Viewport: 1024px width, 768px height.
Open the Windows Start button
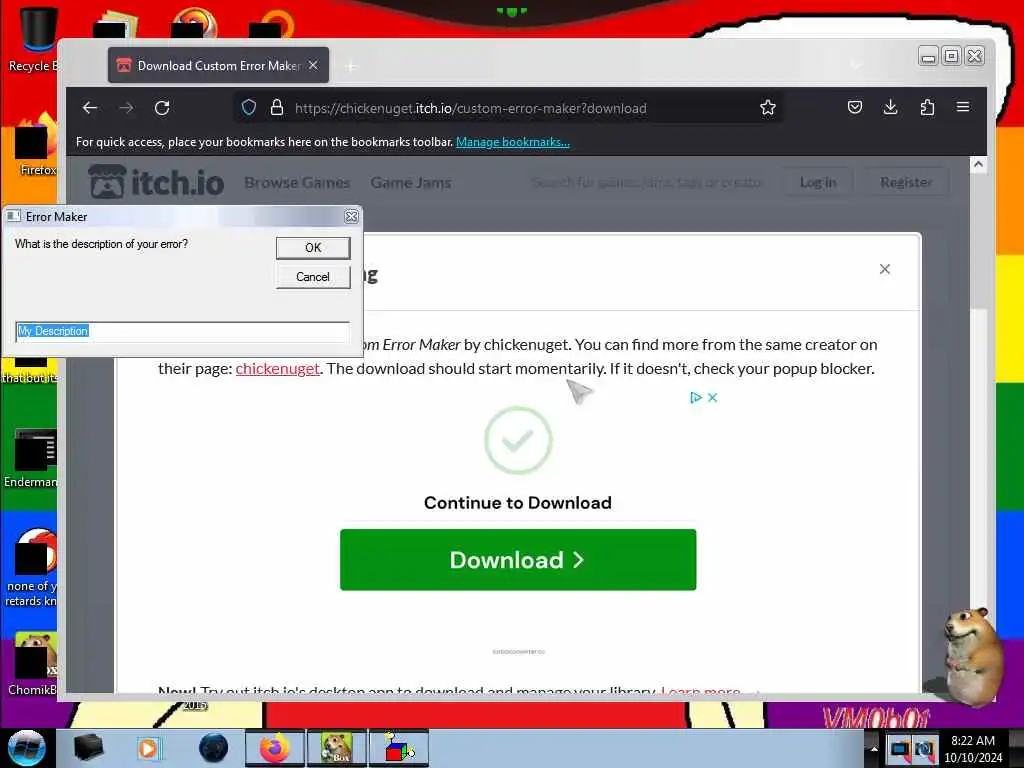pos(26,748)
